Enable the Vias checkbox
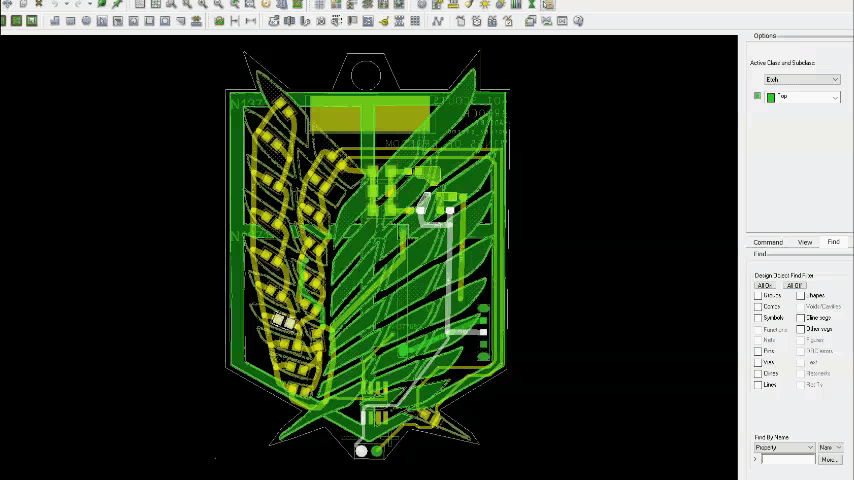Image resolution: width=854 pixels, height=480 pixels. click(758, 362)
